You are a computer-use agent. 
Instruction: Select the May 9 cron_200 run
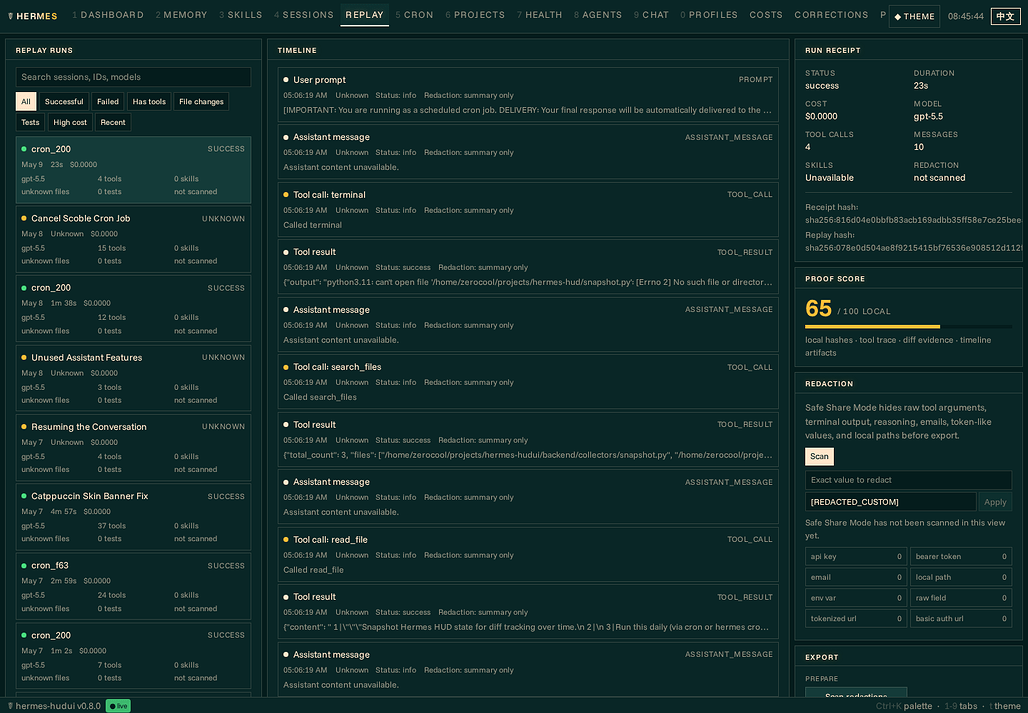[x=133, y=170]
